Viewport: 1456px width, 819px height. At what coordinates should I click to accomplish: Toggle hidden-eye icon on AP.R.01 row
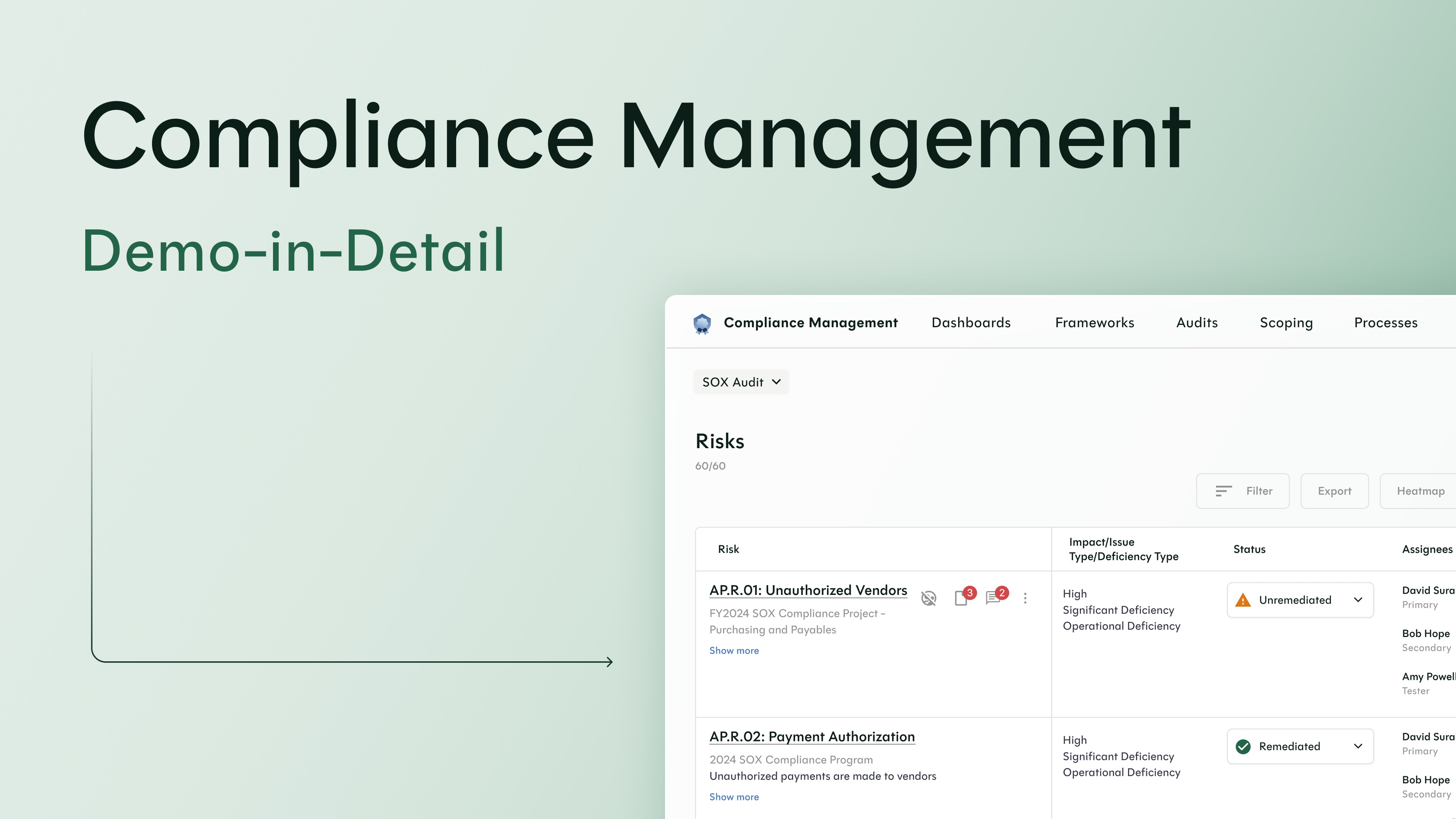pyautogui.click(x=929, y=598)
